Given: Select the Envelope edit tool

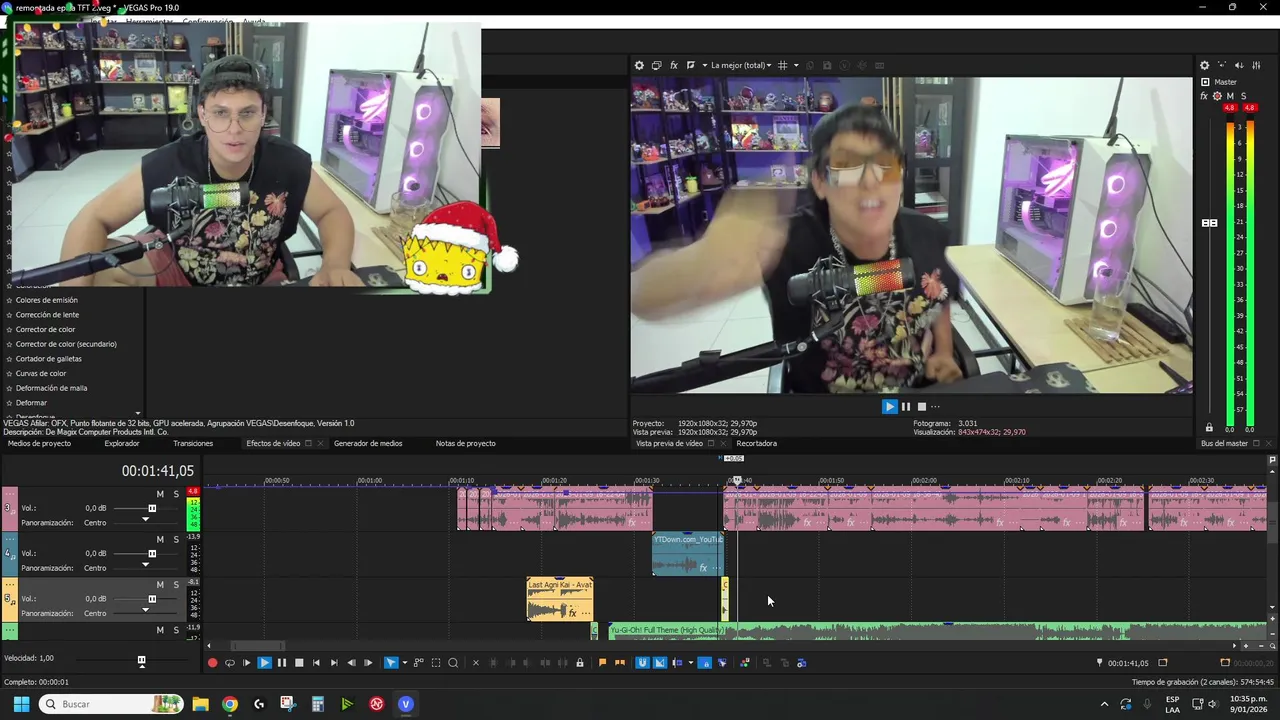Looking at the screenshot, I should tap(419, 662).
